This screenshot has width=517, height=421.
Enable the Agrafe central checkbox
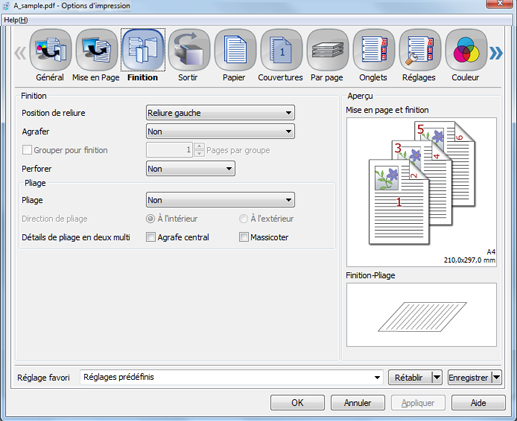[x=151, y=237]
